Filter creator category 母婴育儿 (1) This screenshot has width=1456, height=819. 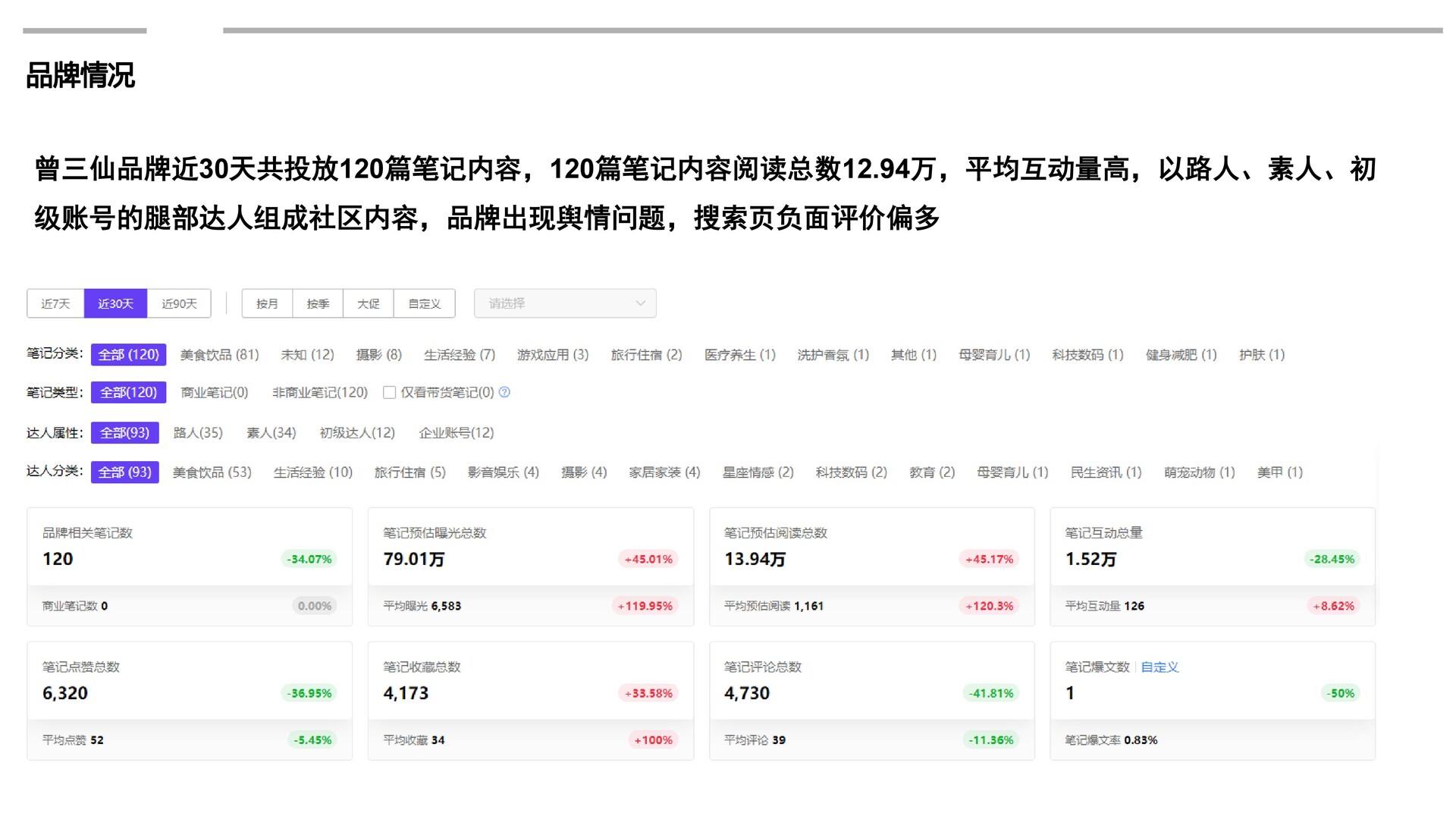tap(1012, 472)
